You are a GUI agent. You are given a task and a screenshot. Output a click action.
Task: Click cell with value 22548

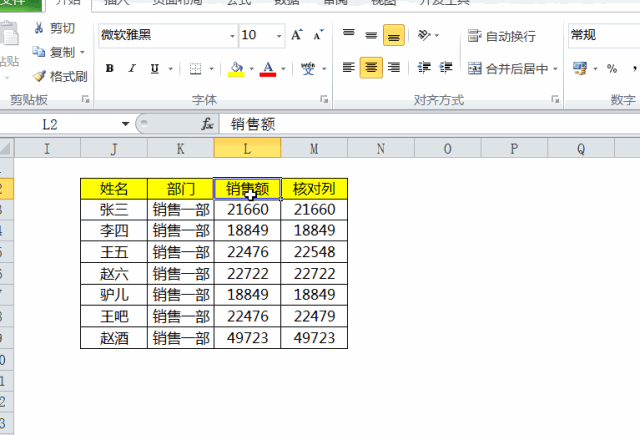[x=314, y=252]
